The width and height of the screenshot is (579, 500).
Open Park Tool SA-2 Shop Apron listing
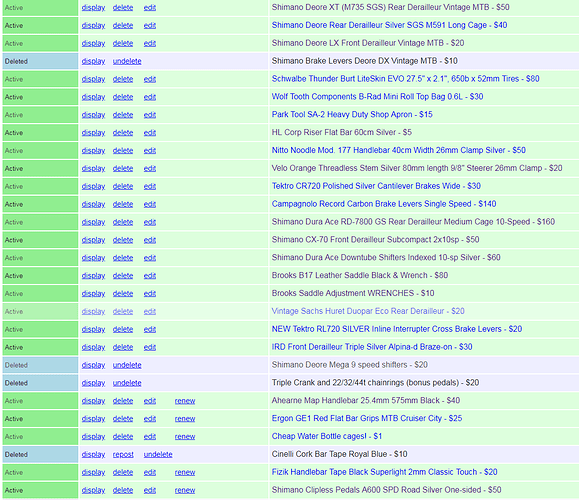point(352,114)
